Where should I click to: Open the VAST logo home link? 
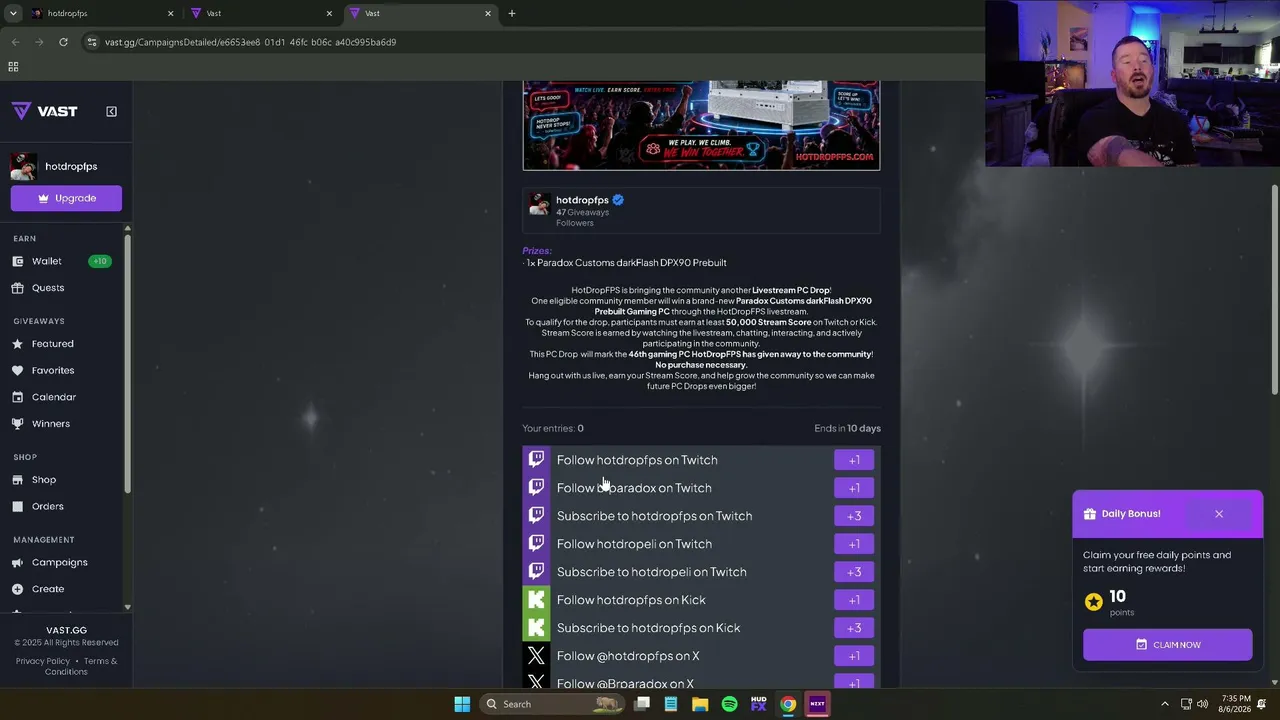click(44, 111)
